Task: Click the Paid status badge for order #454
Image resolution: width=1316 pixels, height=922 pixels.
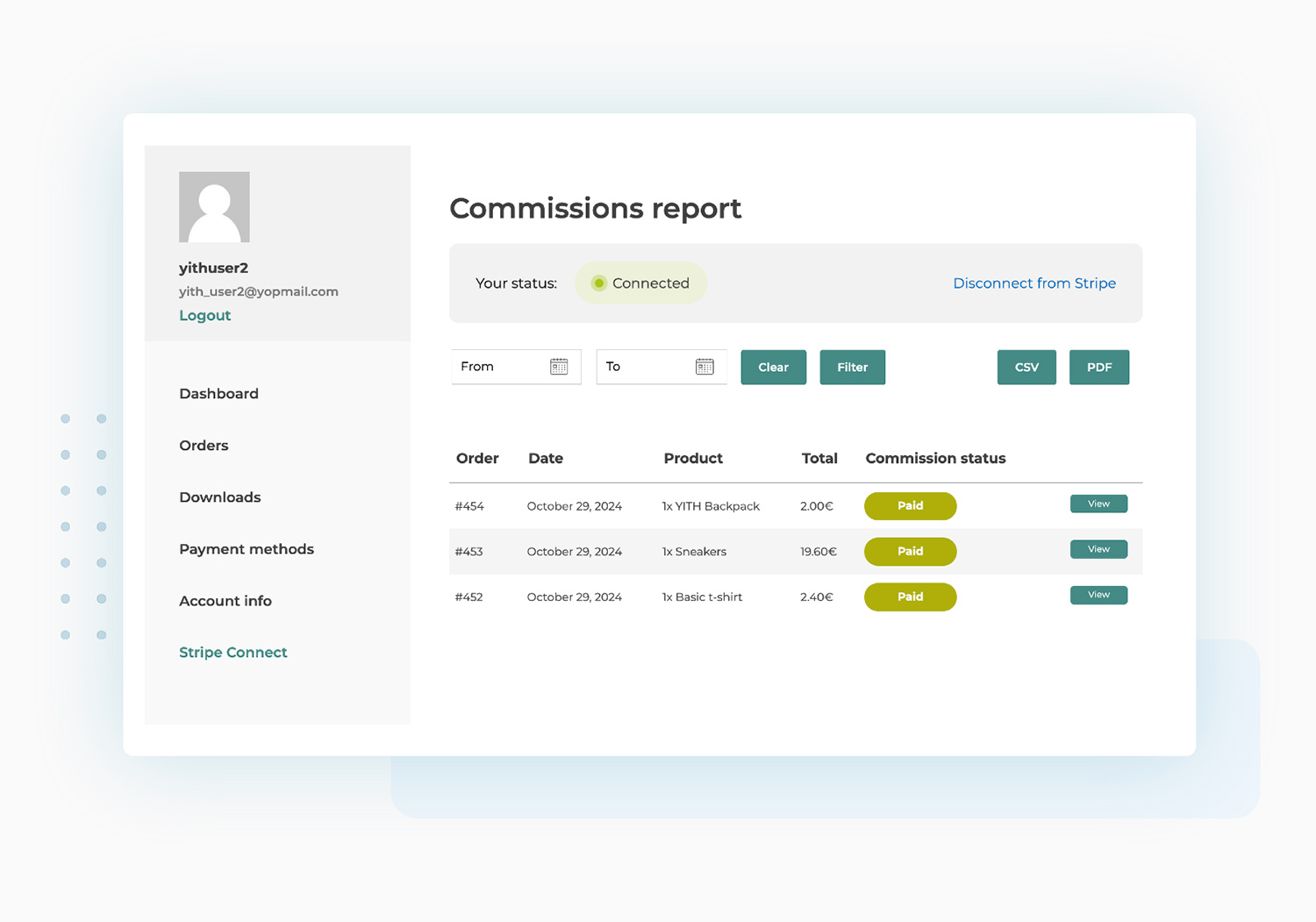Action: pyautogui.click(x=910, y=506)
